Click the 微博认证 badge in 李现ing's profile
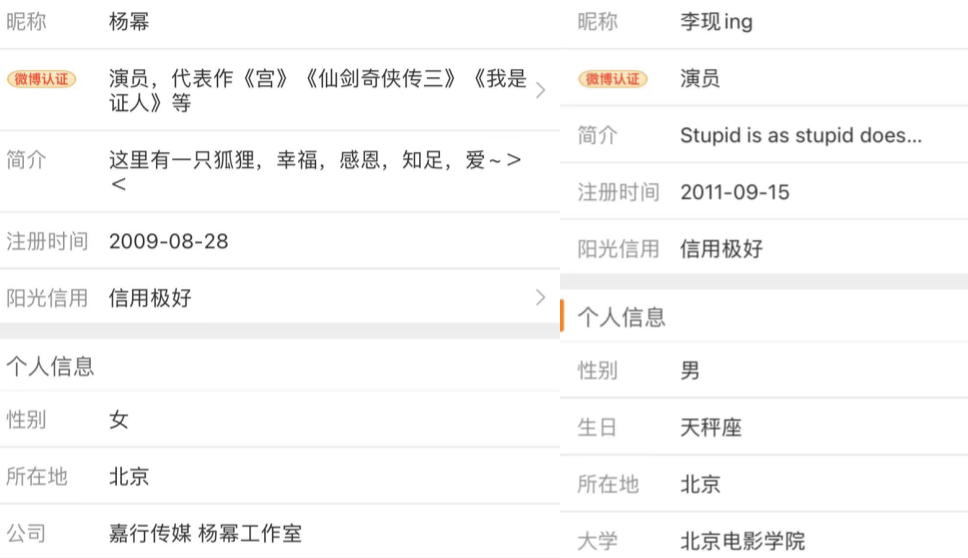The width and height of the screenshot is (968, 558). (x=612, y=79)
